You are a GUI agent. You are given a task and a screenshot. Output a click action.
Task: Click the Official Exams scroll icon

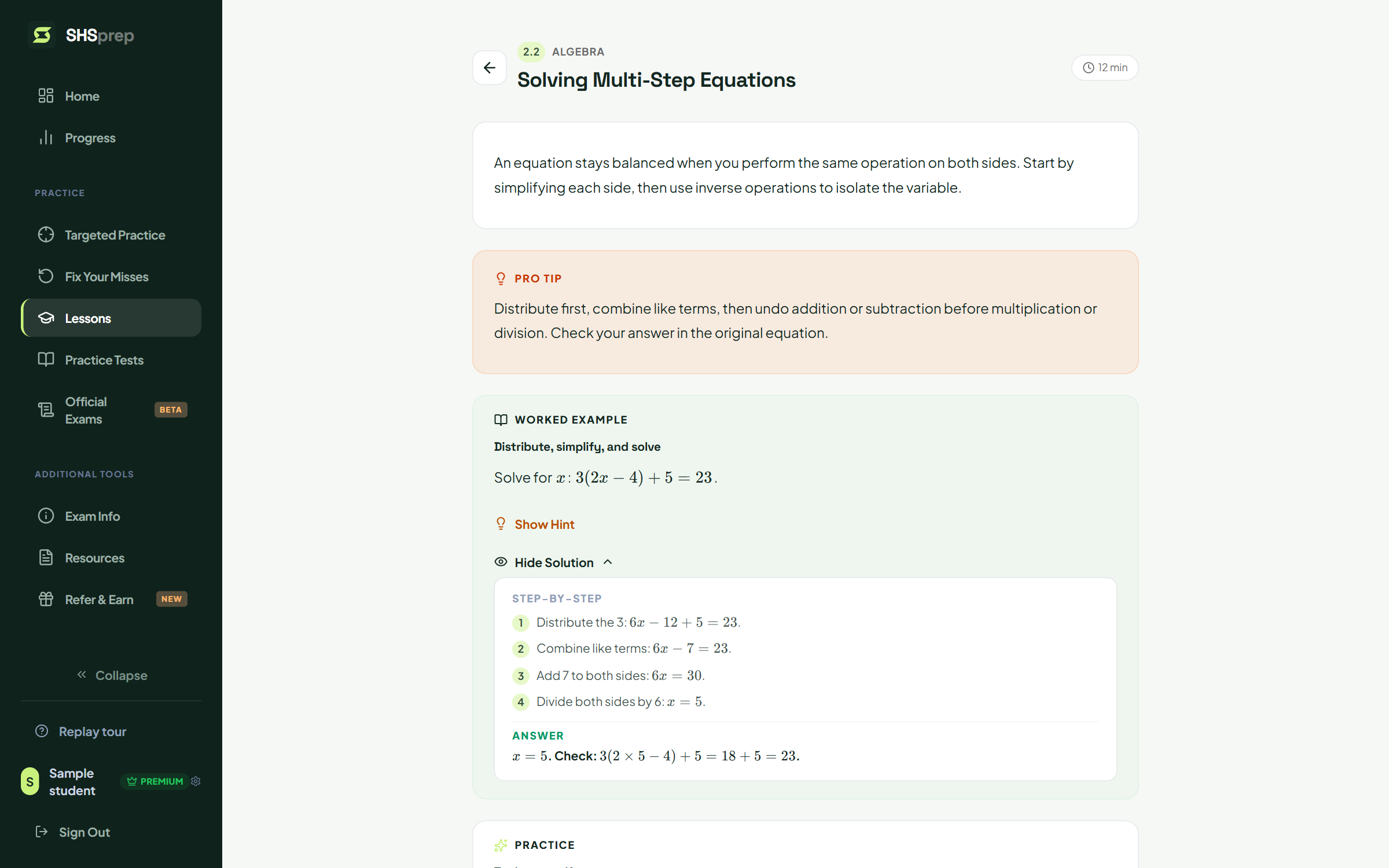(x=46, y=410)
